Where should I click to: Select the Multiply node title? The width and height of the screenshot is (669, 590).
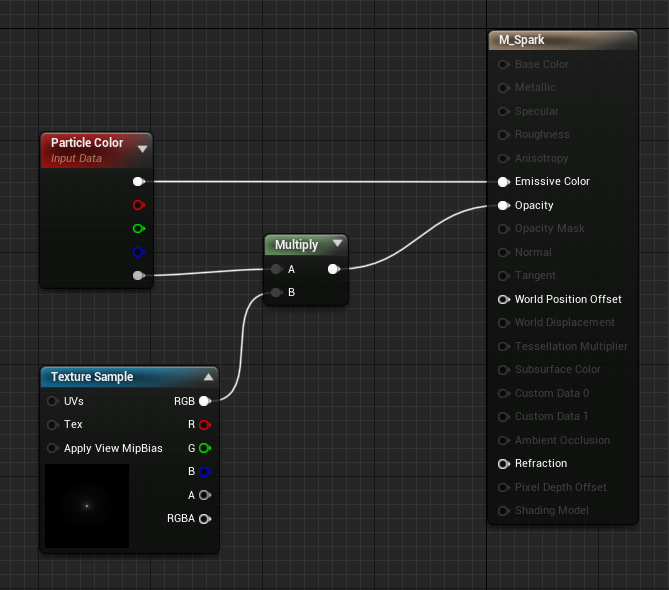coord(297,244)
